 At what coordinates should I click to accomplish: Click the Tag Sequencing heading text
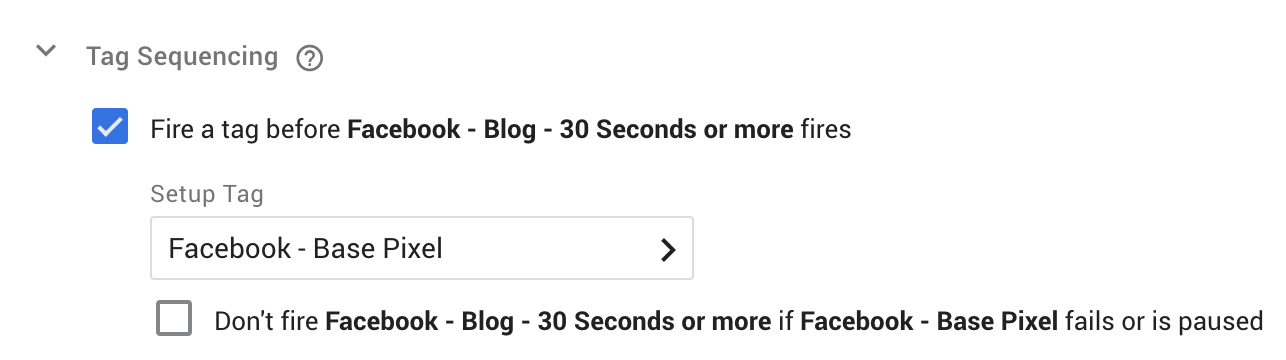pos(182,57)
